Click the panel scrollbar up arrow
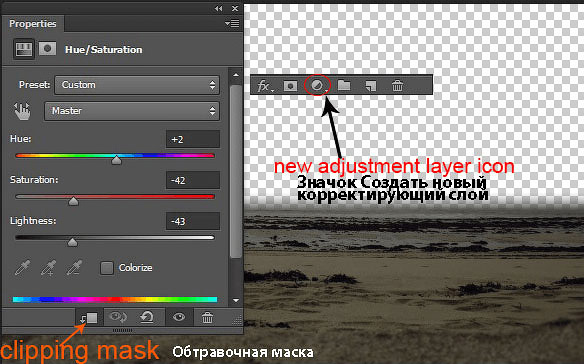This screenshot has height=364, width=584. (236, 75)
